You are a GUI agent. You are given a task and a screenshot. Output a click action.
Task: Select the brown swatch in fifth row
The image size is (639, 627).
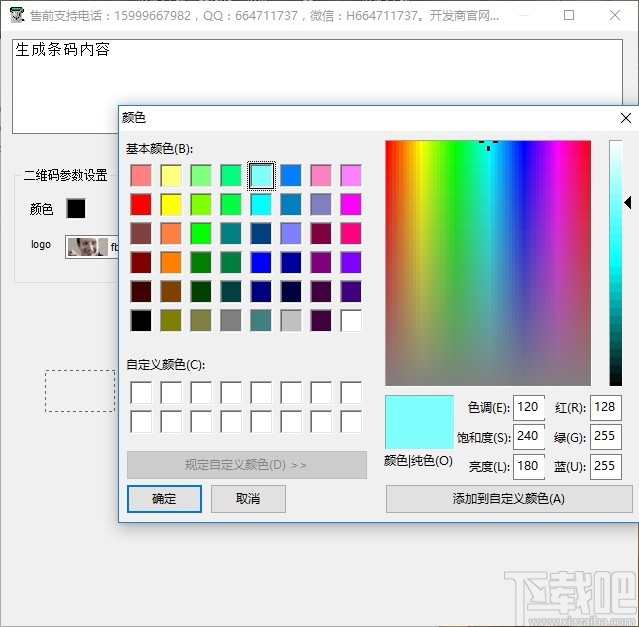pyautogui.click(x=171, y=292)
